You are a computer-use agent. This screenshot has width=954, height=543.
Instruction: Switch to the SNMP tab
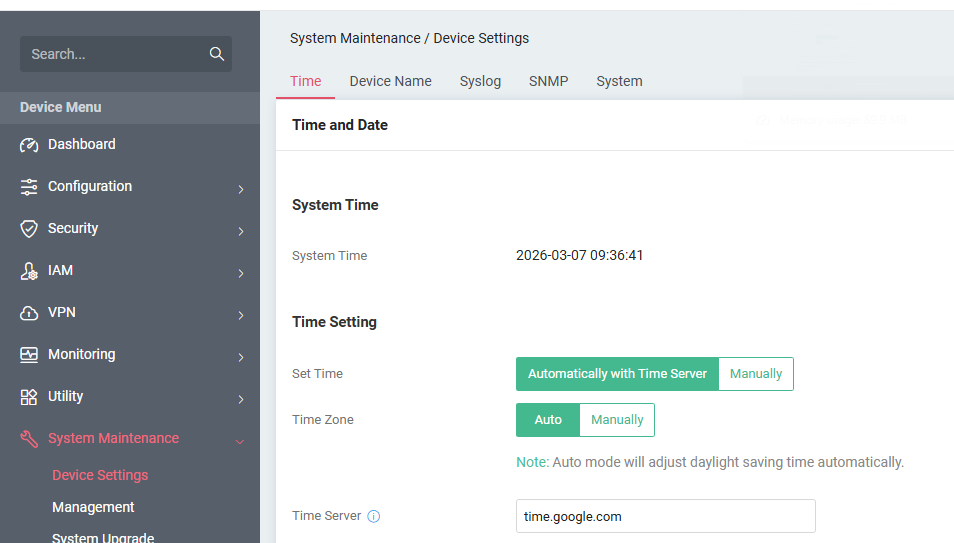pyautogui.click(x=548, y=81)
